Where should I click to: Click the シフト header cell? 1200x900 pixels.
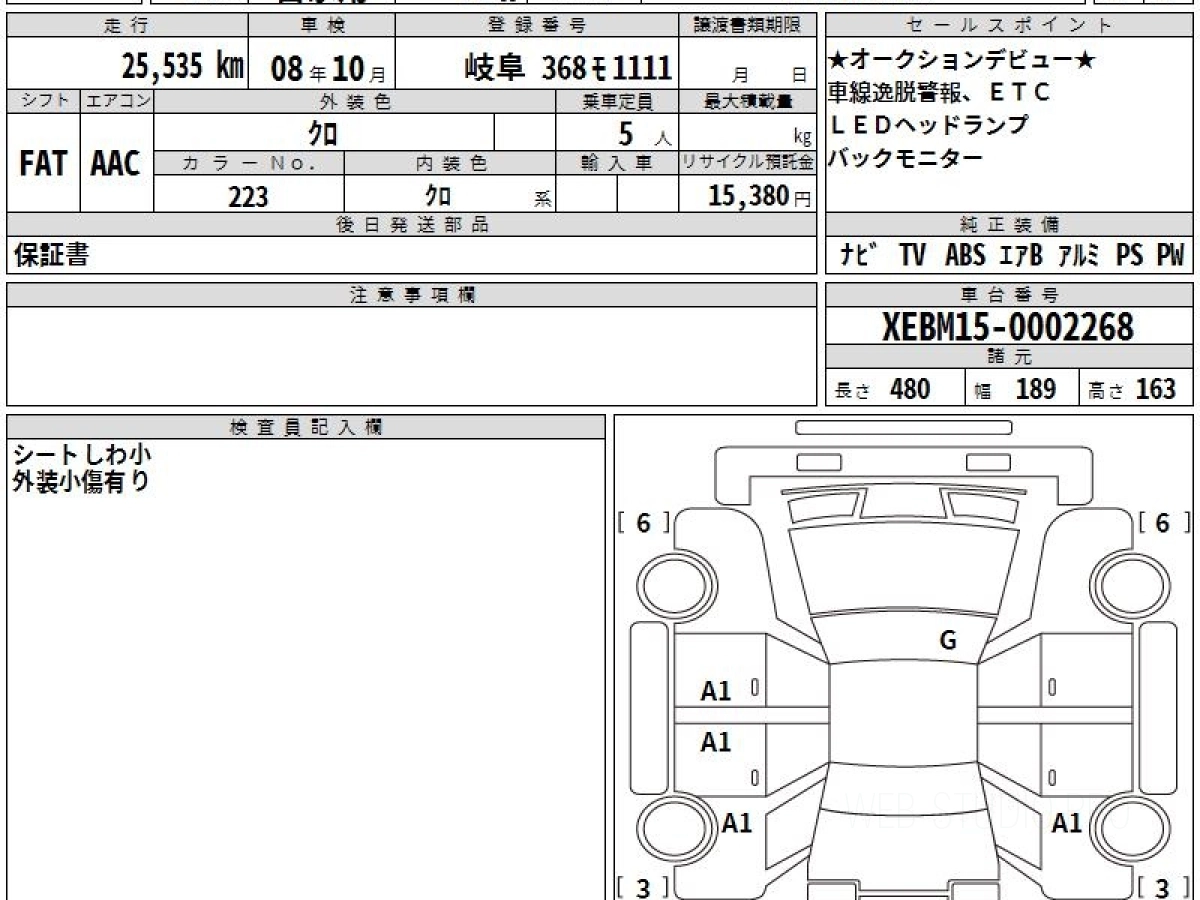43,101
